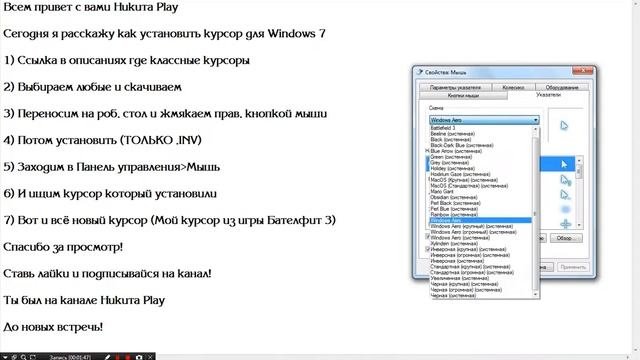Select the pencil draw tool in recording bar

108,357
